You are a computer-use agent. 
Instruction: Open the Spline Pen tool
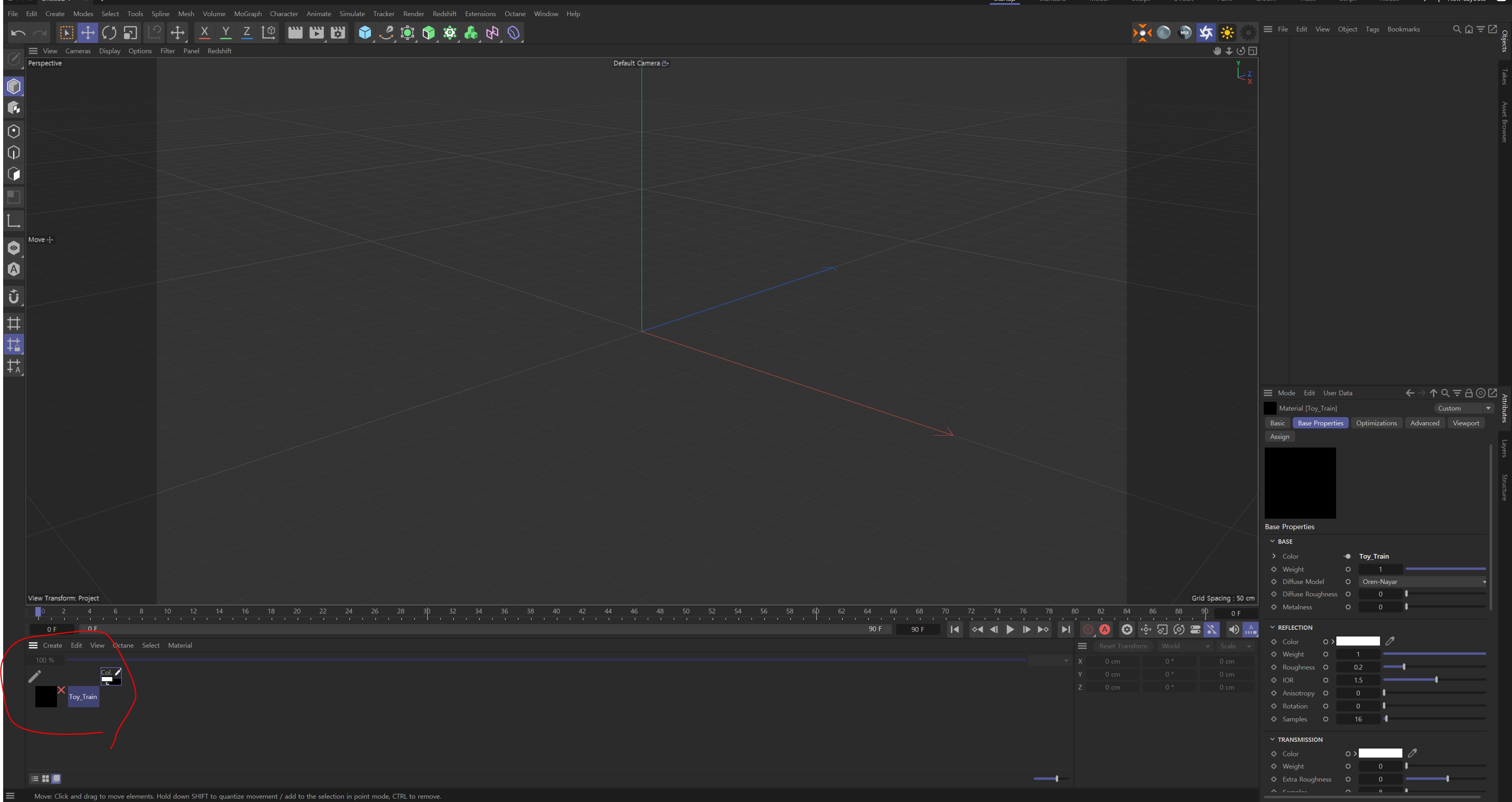(386, 33)
